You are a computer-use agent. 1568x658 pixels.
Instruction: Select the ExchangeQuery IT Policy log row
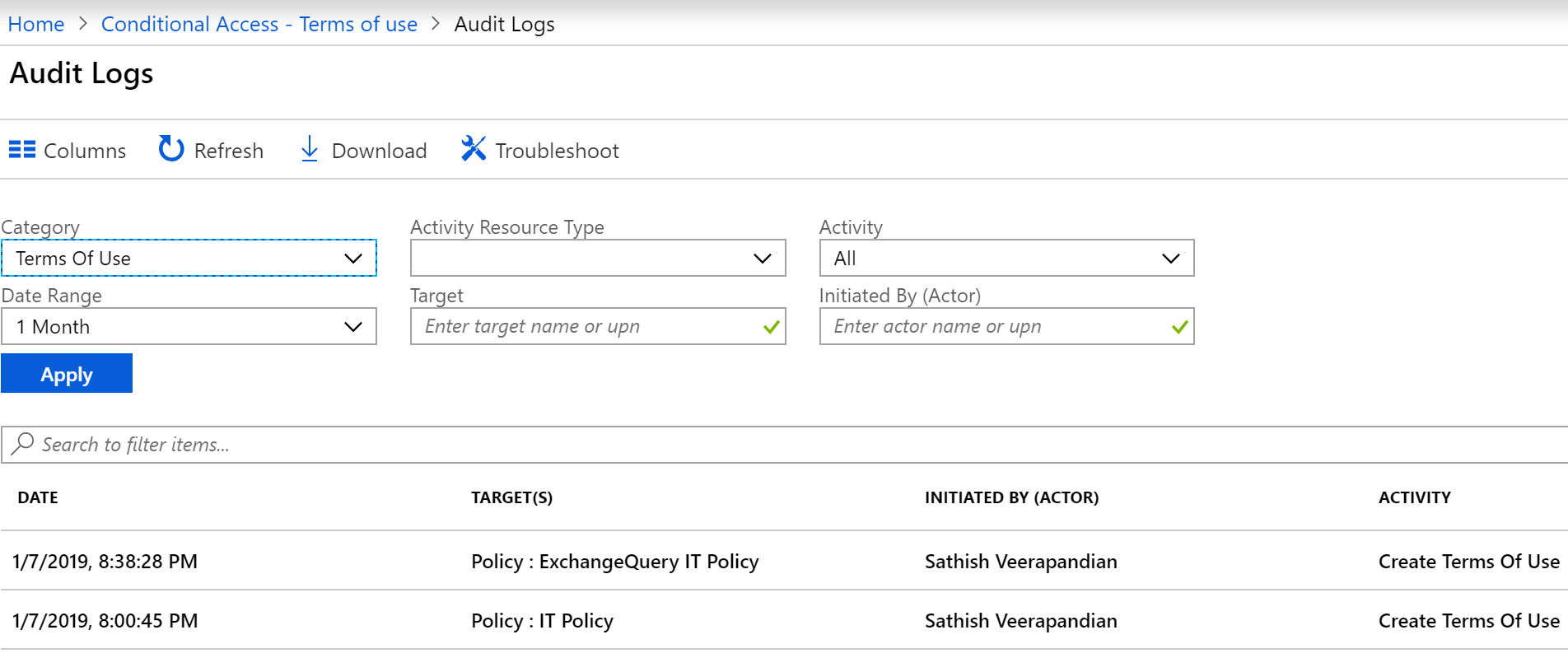614,562
